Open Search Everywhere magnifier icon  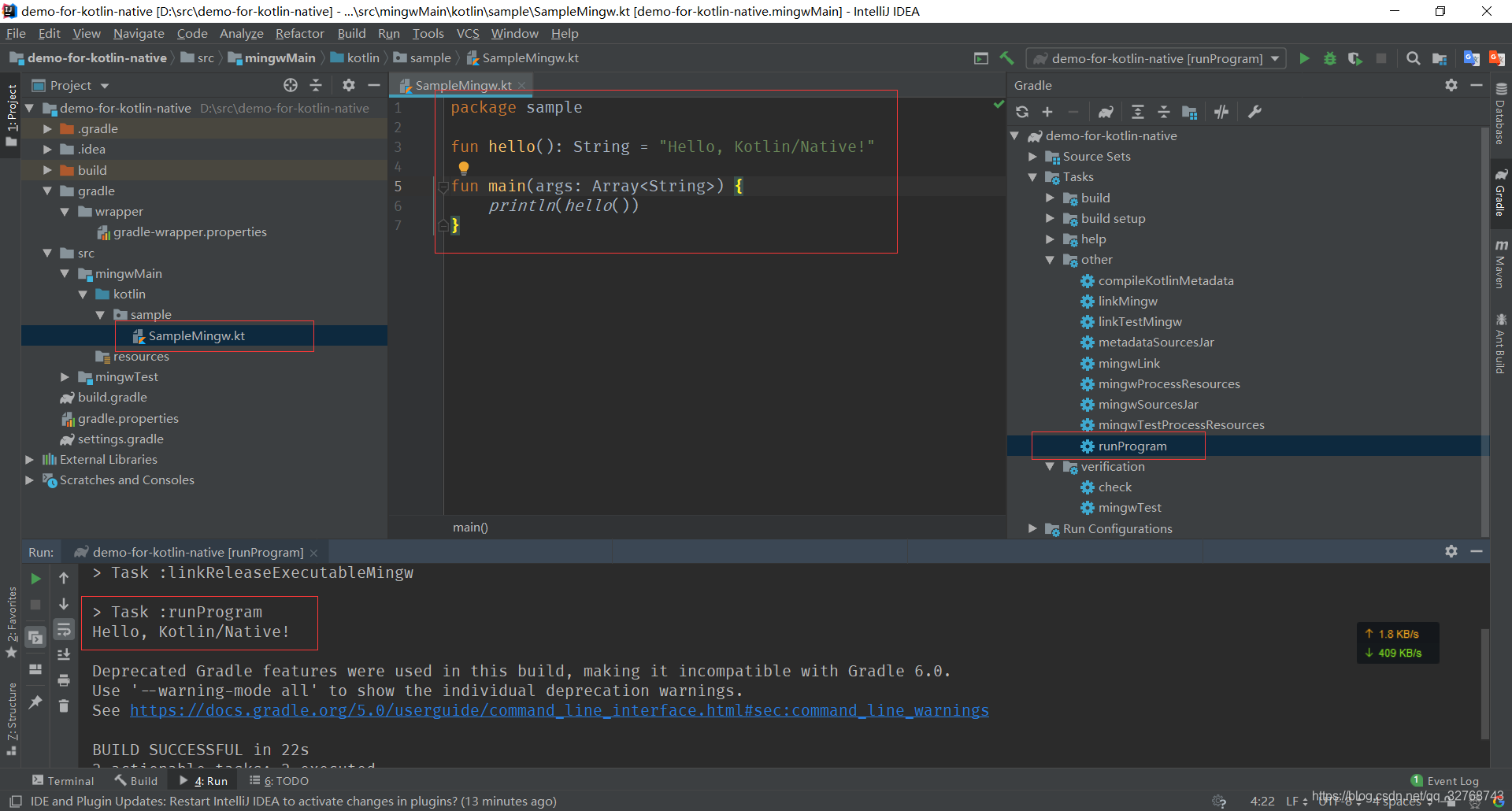tap(1414, 58)
